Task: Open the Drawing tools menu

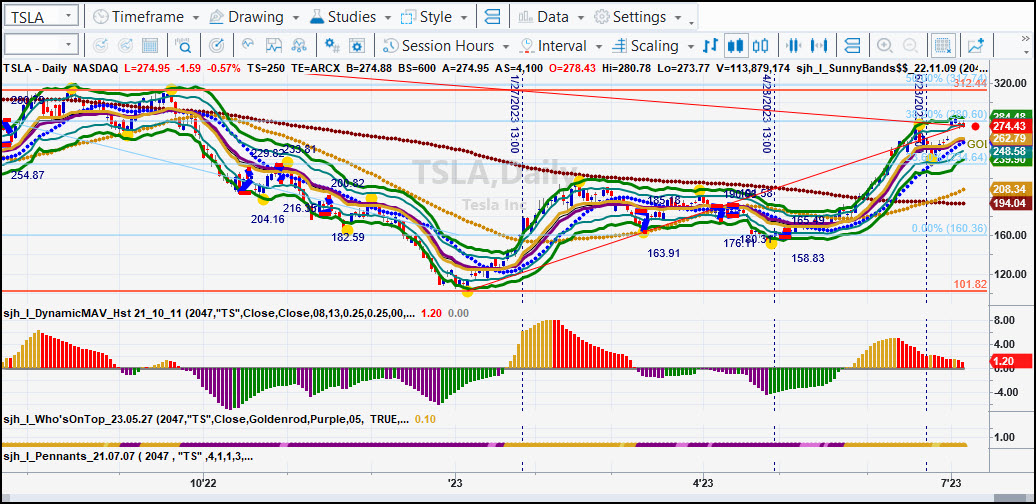Action: 254,17
